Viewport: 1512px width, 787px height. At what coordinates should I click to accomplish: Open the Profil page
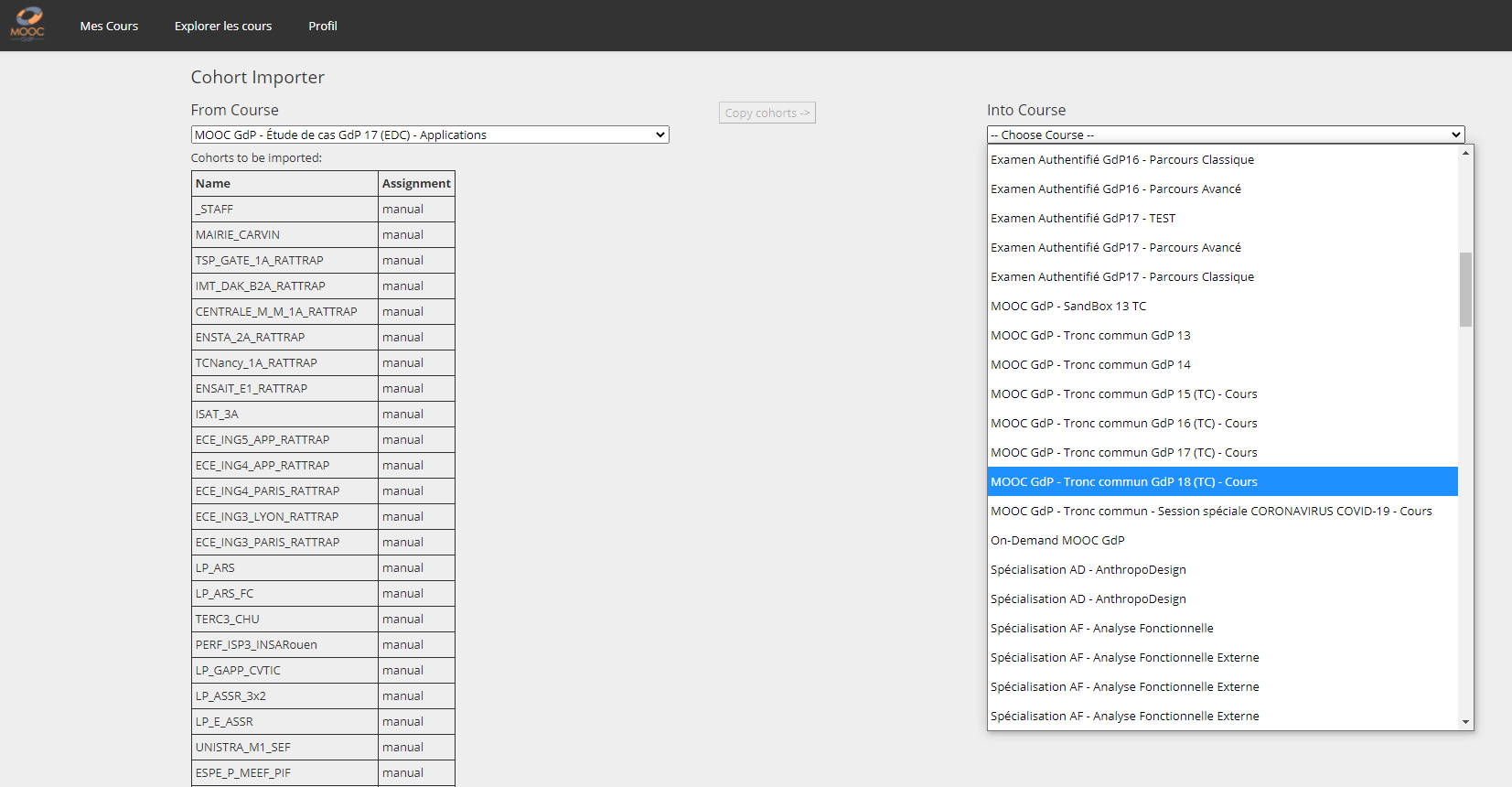322,26
